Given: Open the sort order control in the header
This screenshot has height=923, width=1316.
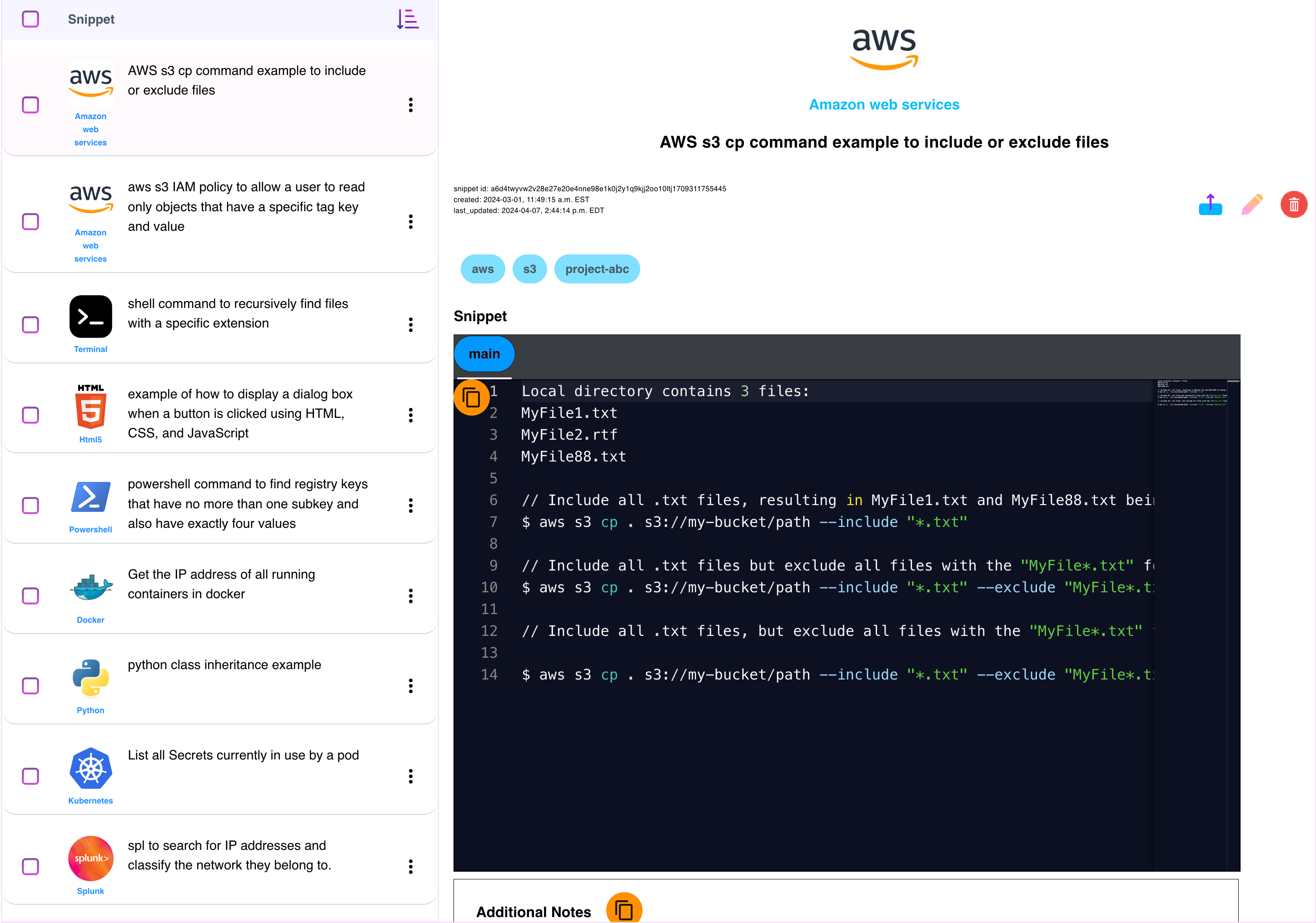Looking at the screenshot, I should [x=408, y=19].
